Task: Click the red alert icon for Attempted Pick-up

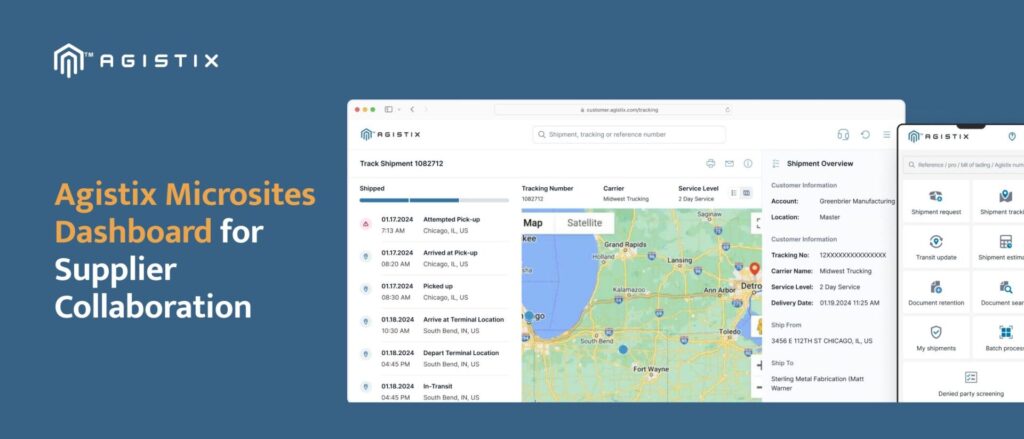Action: [366, 224]
